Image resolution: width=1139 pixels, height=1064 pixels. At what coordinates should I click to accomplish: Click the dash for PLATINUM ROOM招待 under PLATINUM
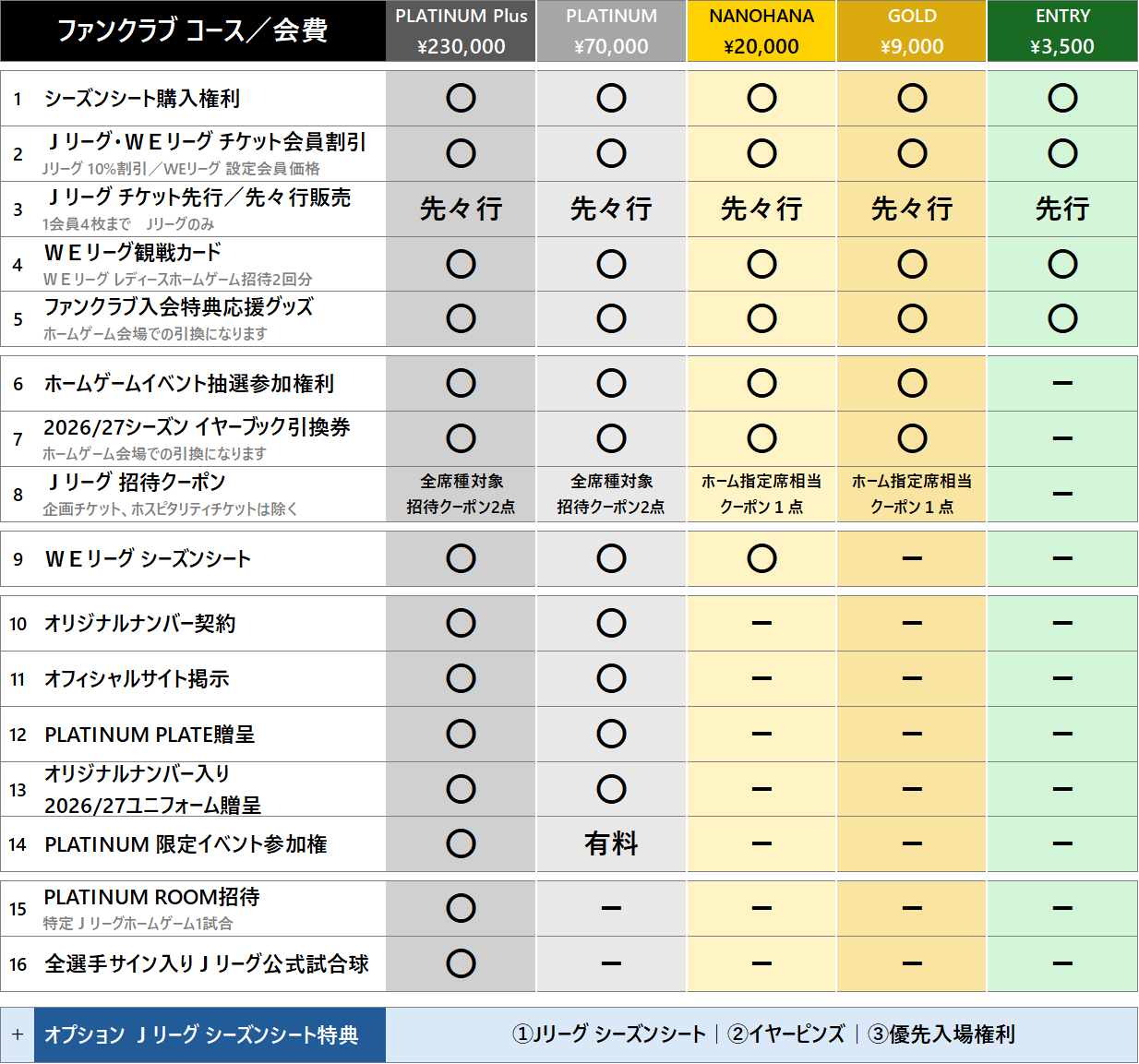(x=611, y=908)
